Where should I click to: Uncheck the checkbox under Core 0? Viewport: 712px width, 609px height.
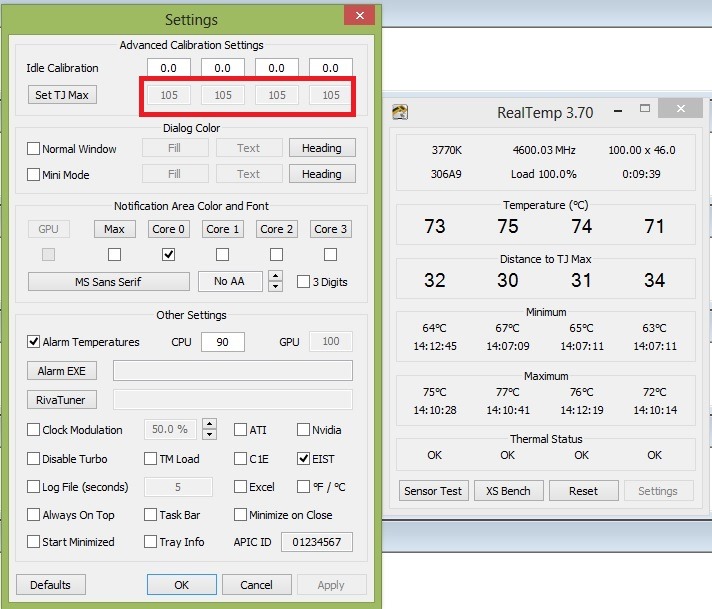168,254
